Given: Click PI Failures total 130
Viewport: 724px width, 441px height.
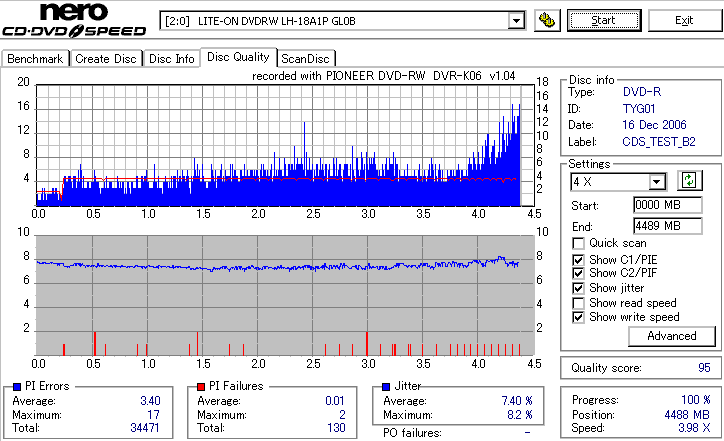Looking at the screenshot, I should tap(337, 428).
